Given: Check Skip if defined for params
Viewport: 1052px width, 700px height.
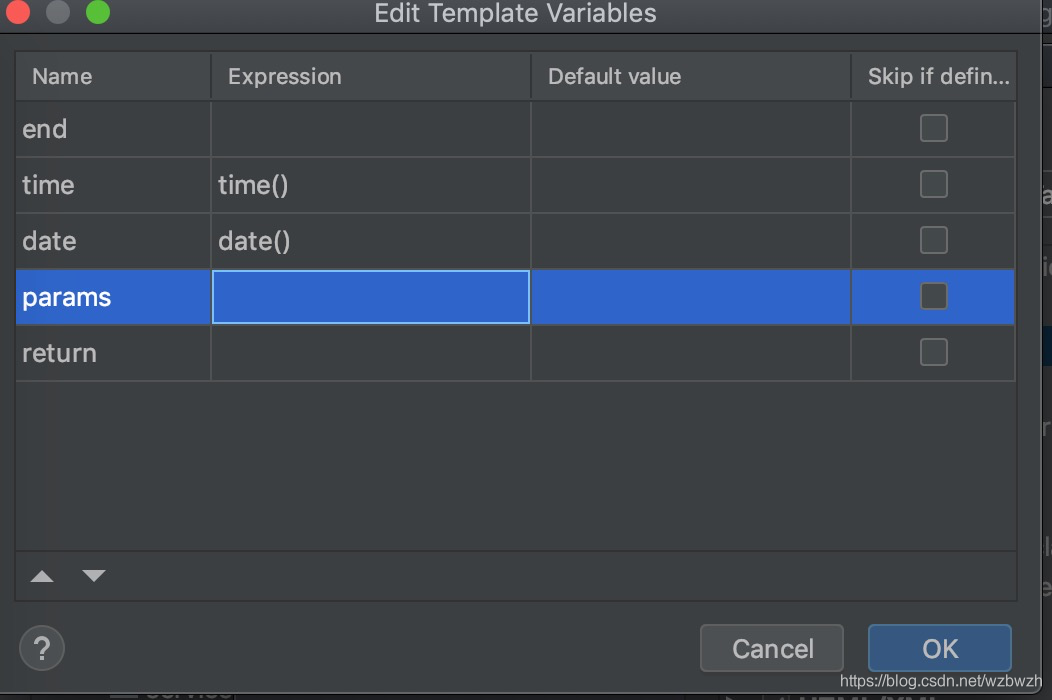Looking at the screenshot, I should coord(933,296).
